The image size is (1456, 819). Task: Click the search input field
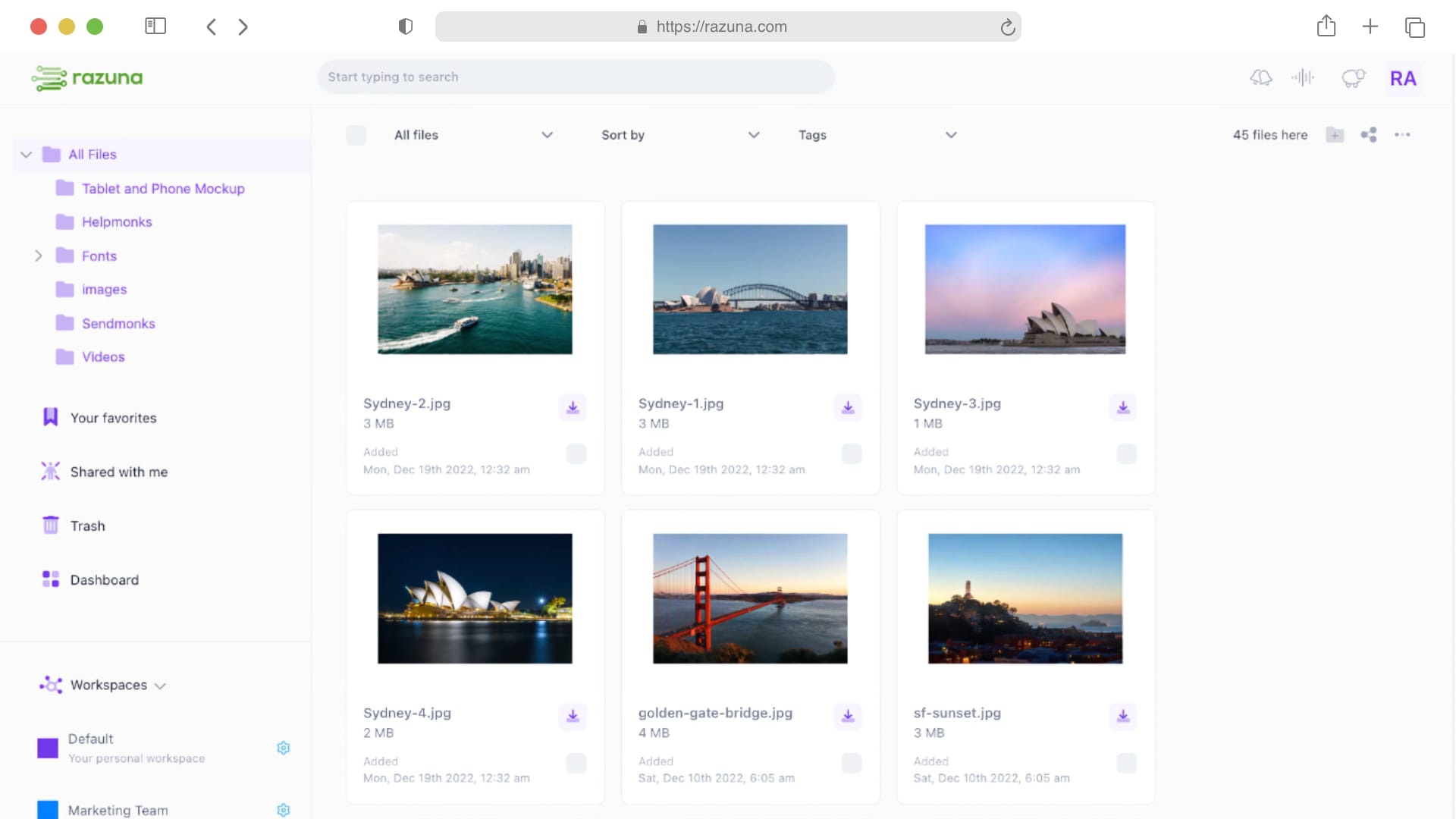click(576, 77)
